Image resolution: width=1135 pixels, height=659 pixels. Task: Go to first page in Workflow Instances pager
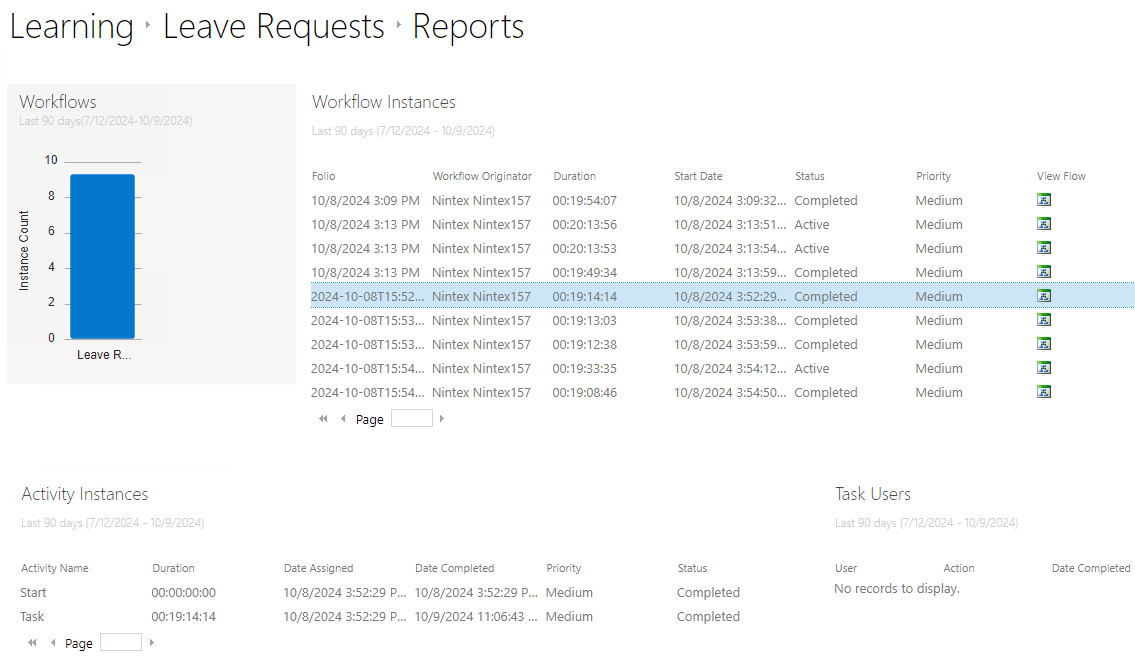point(323,419)
